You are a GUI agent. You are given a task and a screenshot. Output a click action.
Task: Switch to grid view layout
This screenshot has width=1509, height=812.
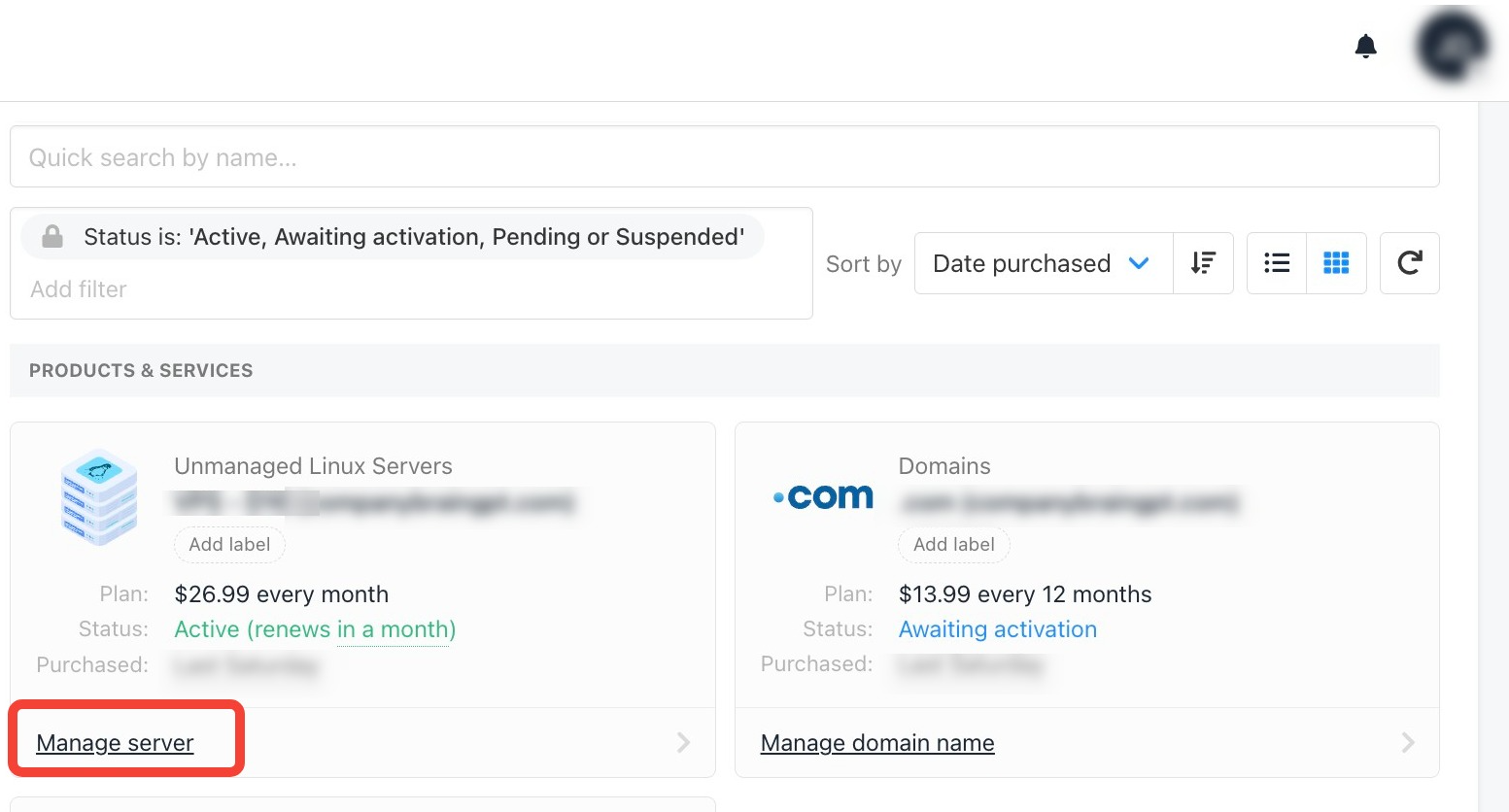click(x=1336, y=263)
